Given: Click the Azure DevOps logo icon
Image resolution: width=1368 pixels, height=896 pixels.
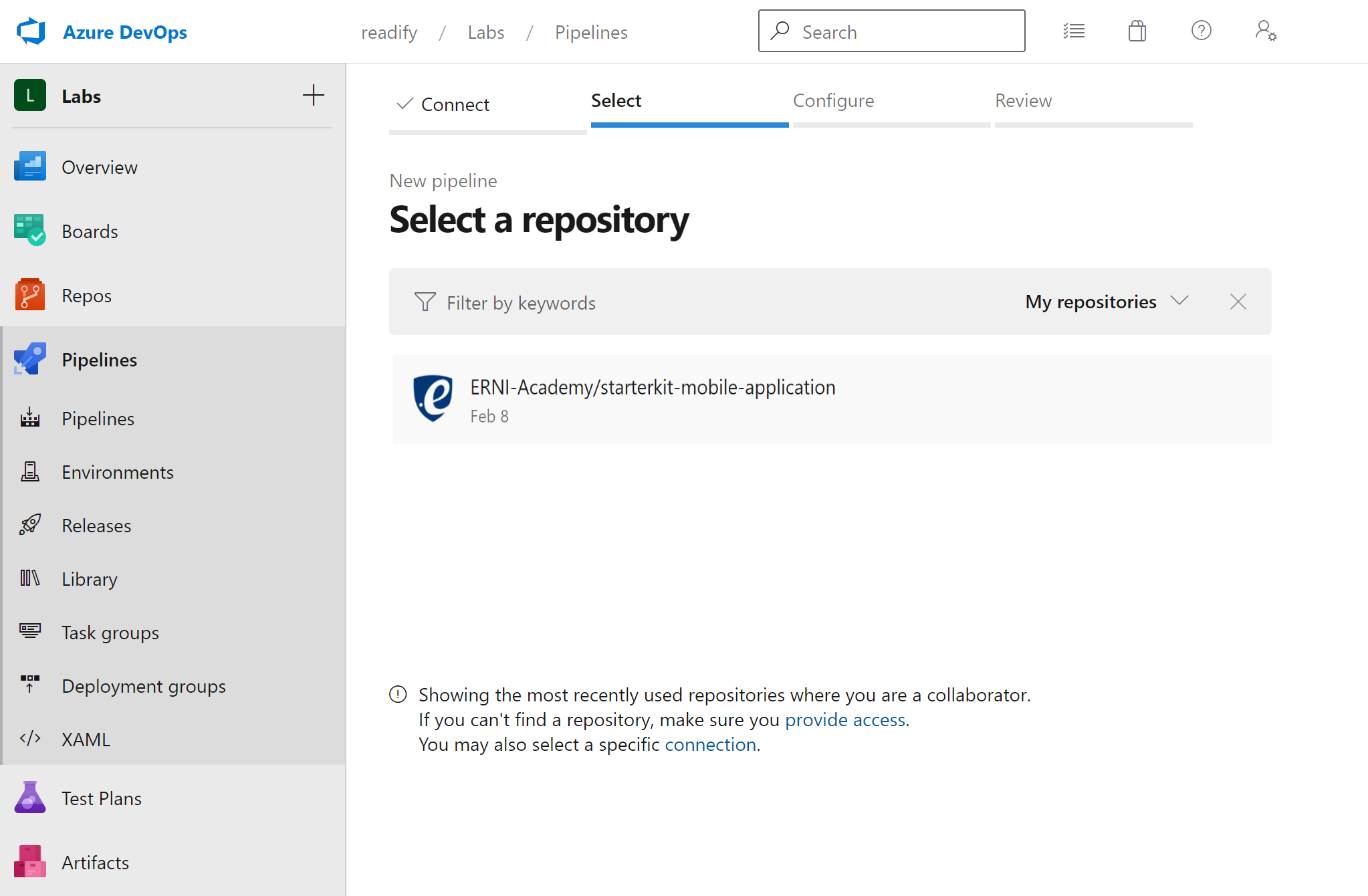Looking at the screenshot, I should [x=31, y=31].
